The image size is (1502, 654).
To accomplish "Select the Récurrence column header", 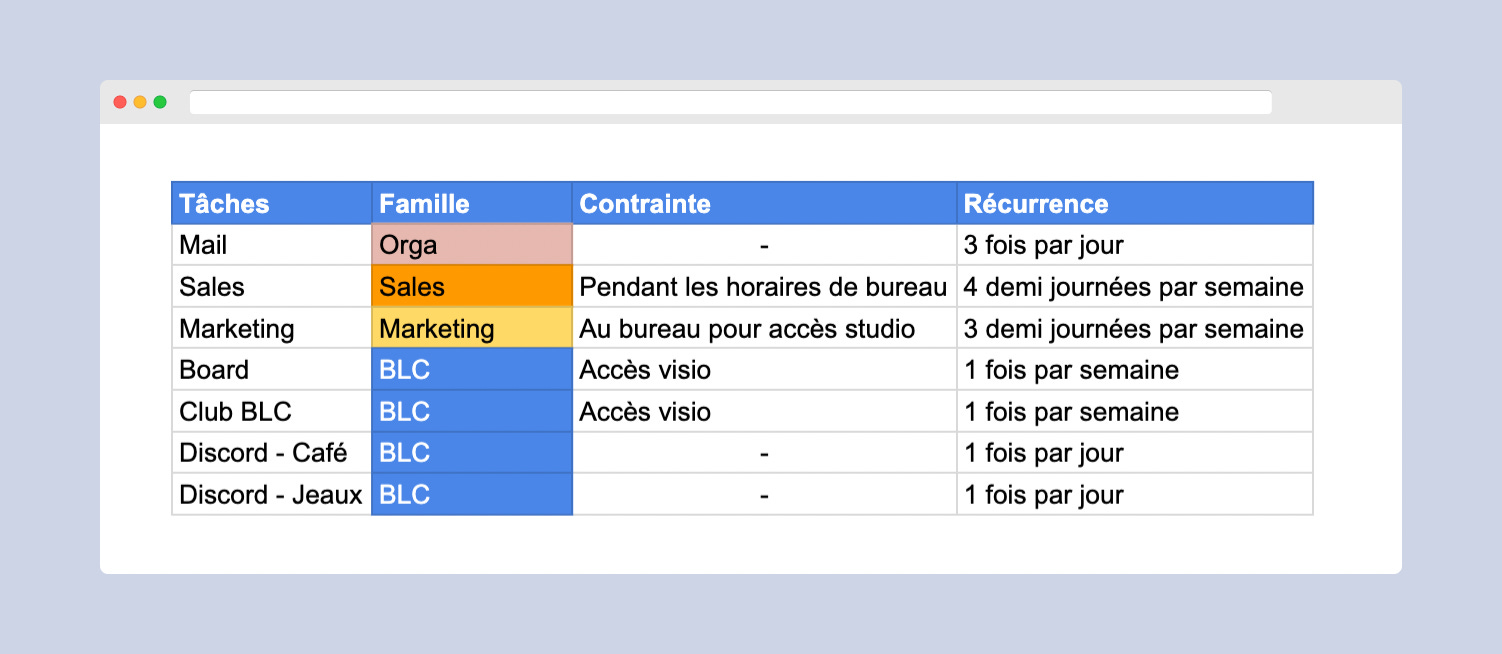I will pyautogui.click(x=1135, y=203).
